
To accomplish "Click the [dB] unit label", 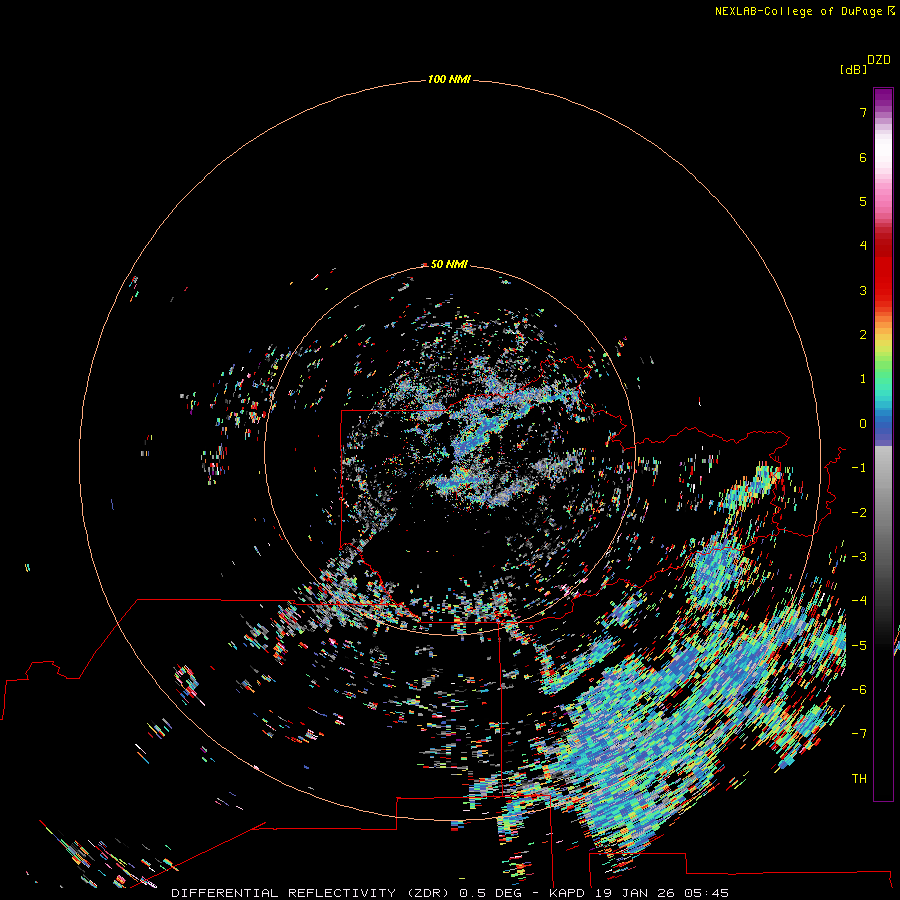I will [853, 69].
